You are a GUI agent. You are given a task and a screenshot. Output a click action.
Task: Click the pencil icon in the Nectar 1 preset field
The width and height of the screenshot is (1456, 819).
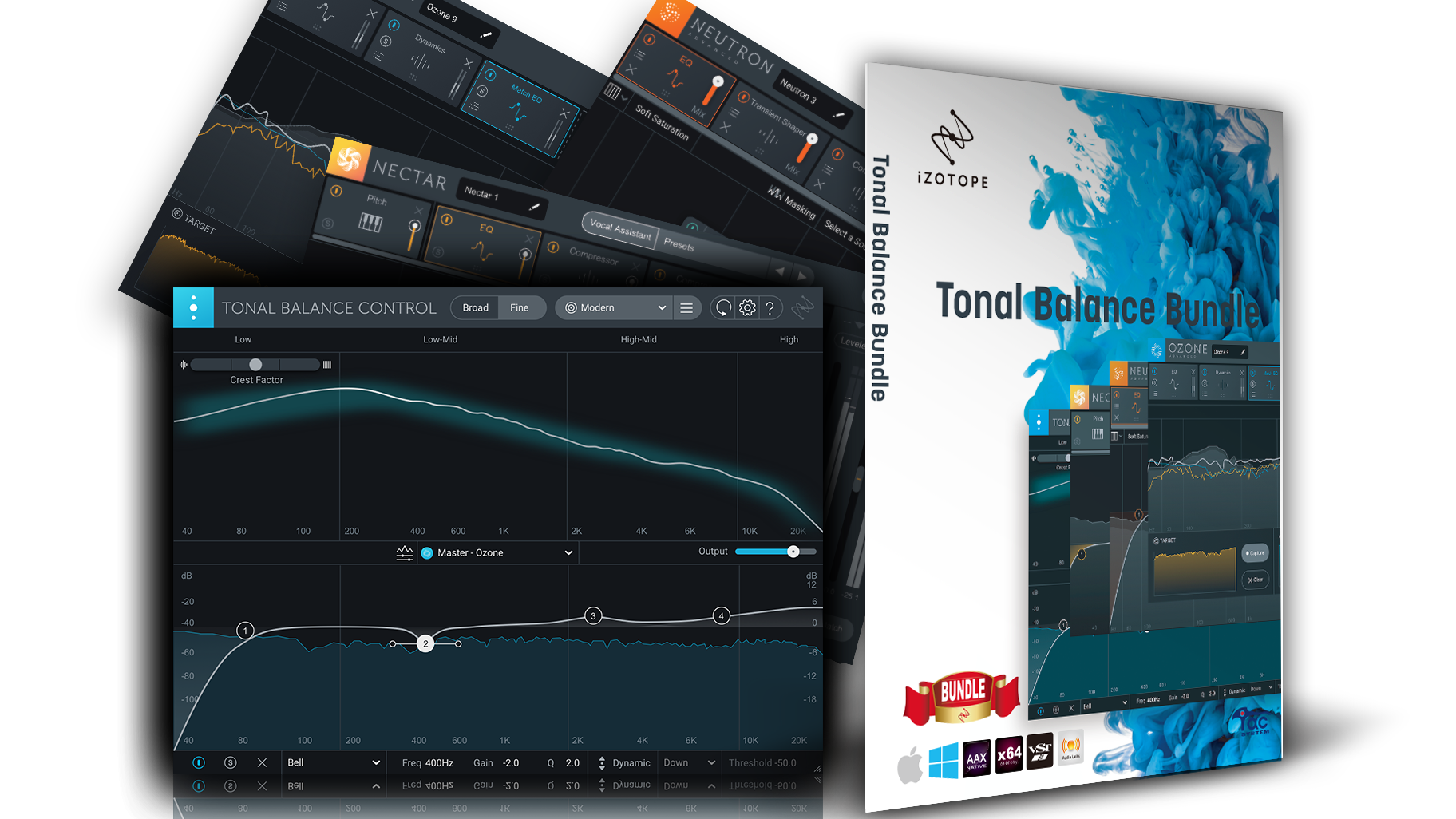534,208
